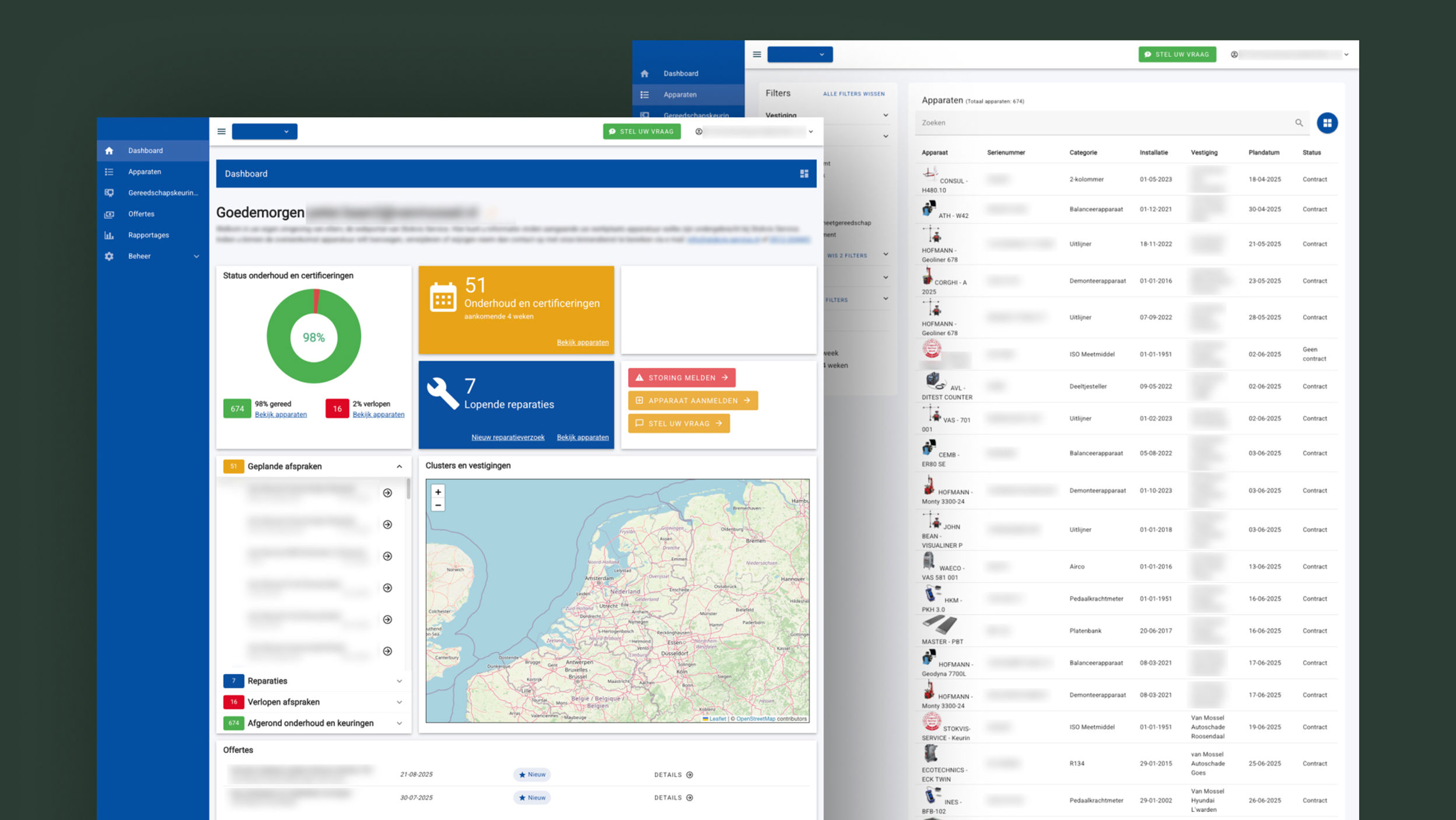
Task: Click STEL UW VRAAG green button in Apparaten window
Action: click(1177, 54)
